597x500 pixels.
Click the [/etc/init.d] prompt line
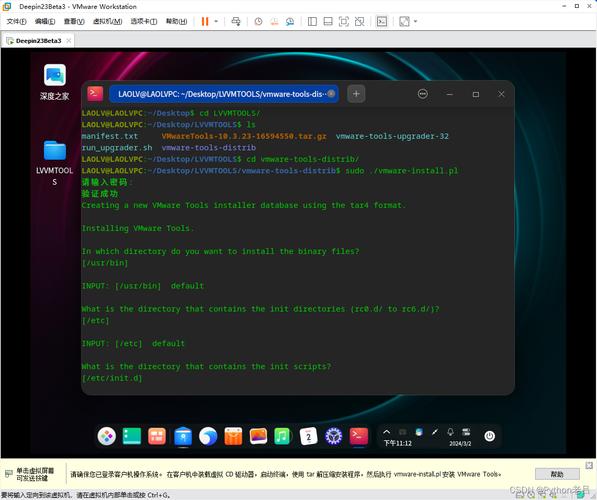(112, 378)
